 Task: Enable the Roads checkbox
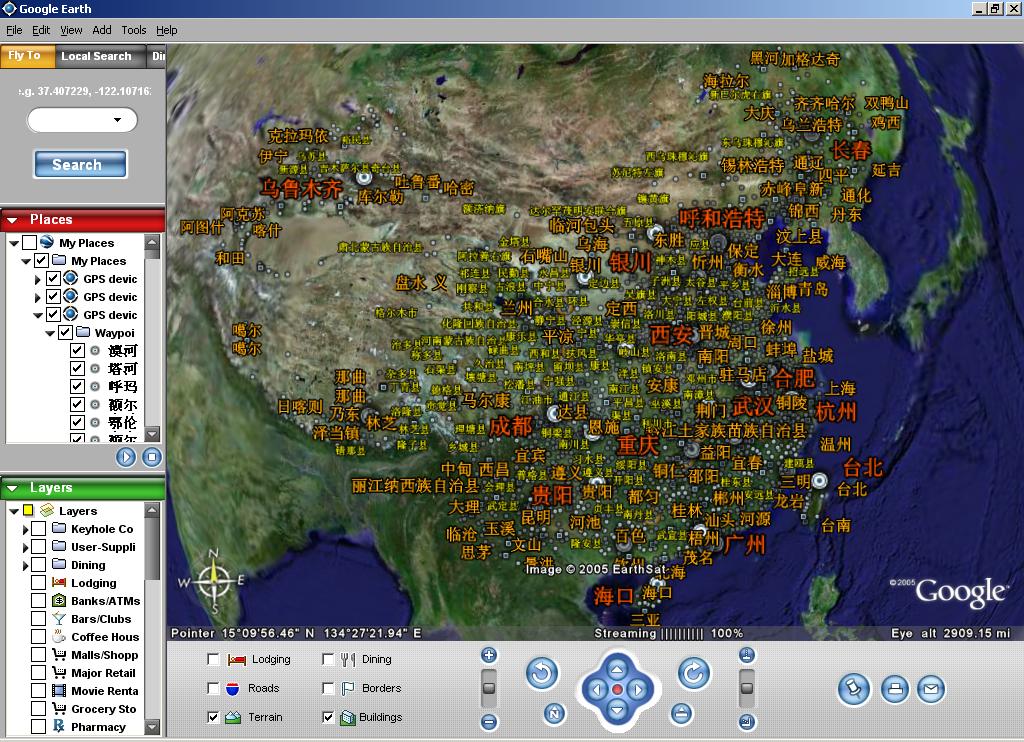(213, 689)
